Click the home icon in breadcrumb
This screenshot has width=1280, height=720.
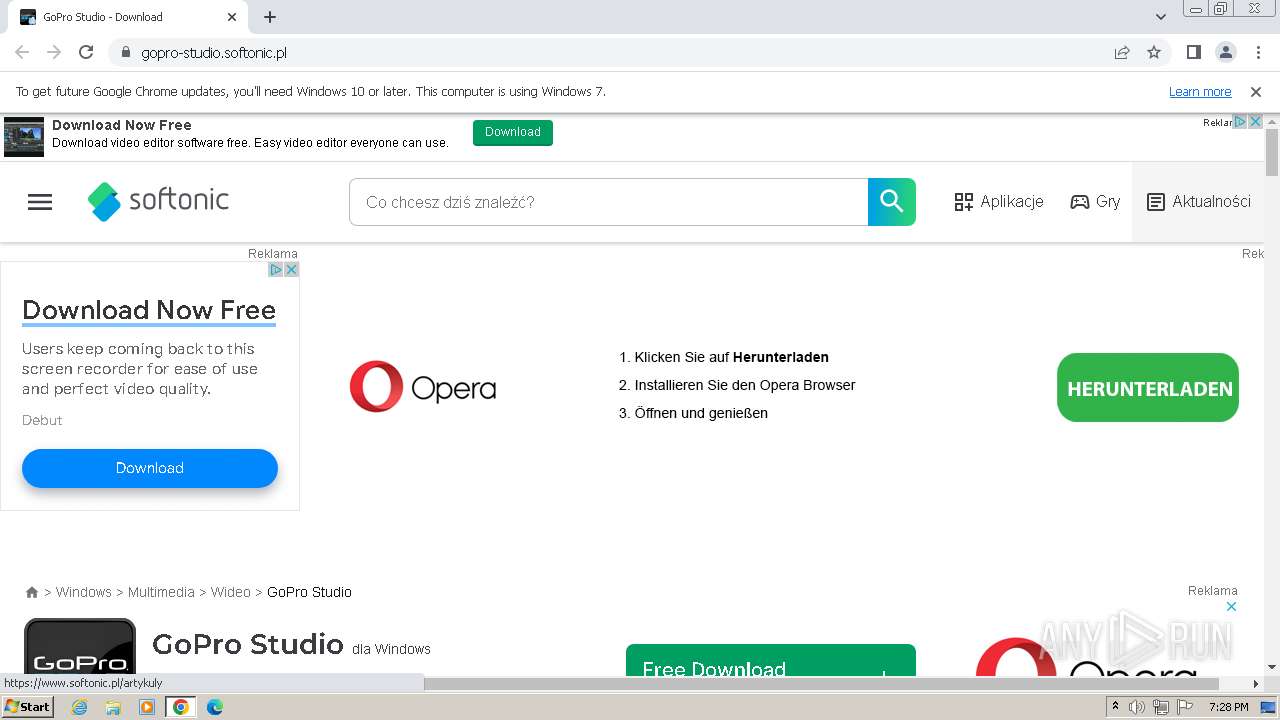(x=32, y=592)
